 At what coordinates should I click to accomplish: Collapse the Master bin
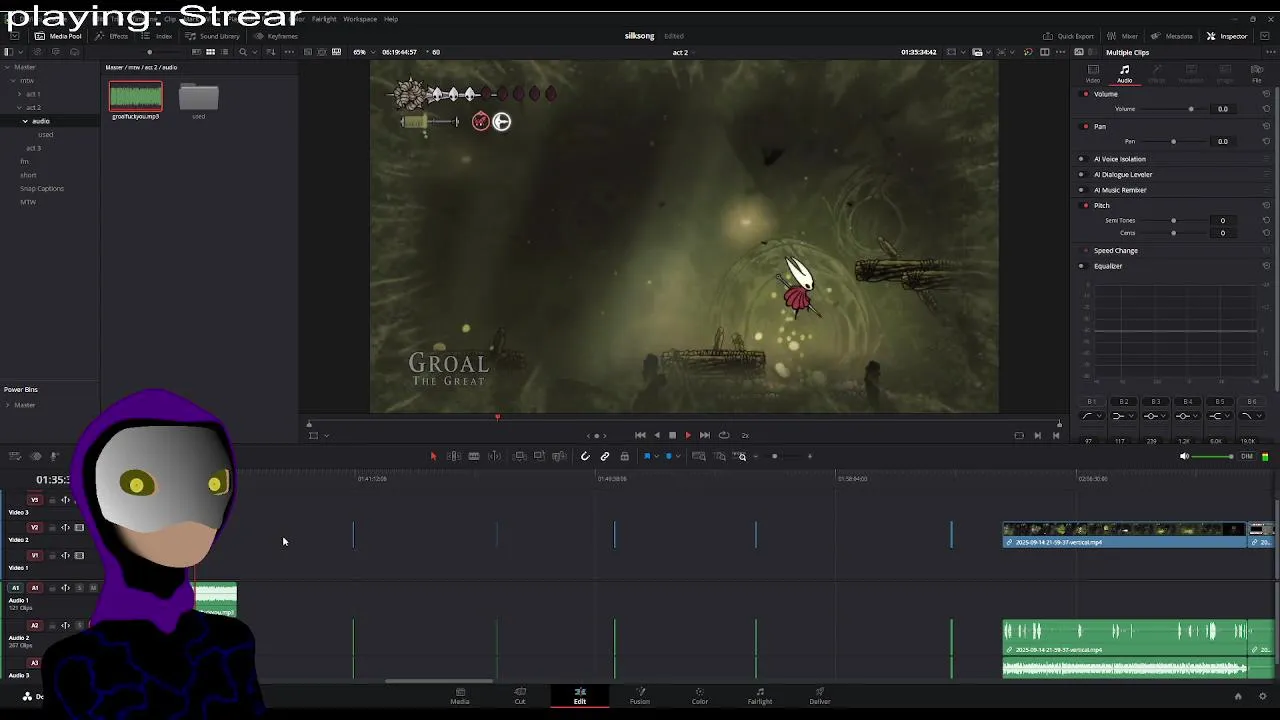[x=7, y=67]
